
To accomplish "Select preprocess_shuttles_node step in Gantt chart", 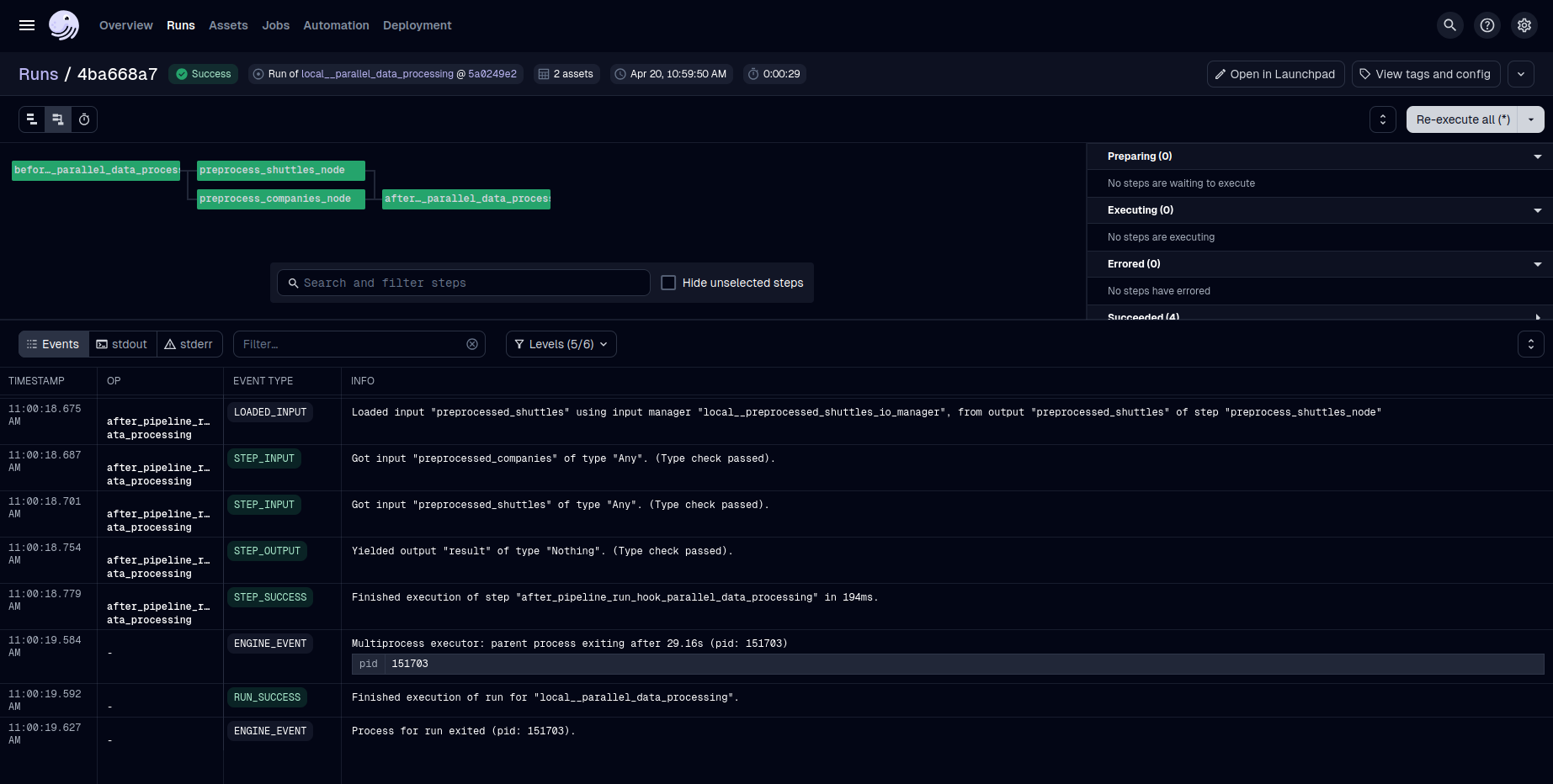I will point(281,171).
